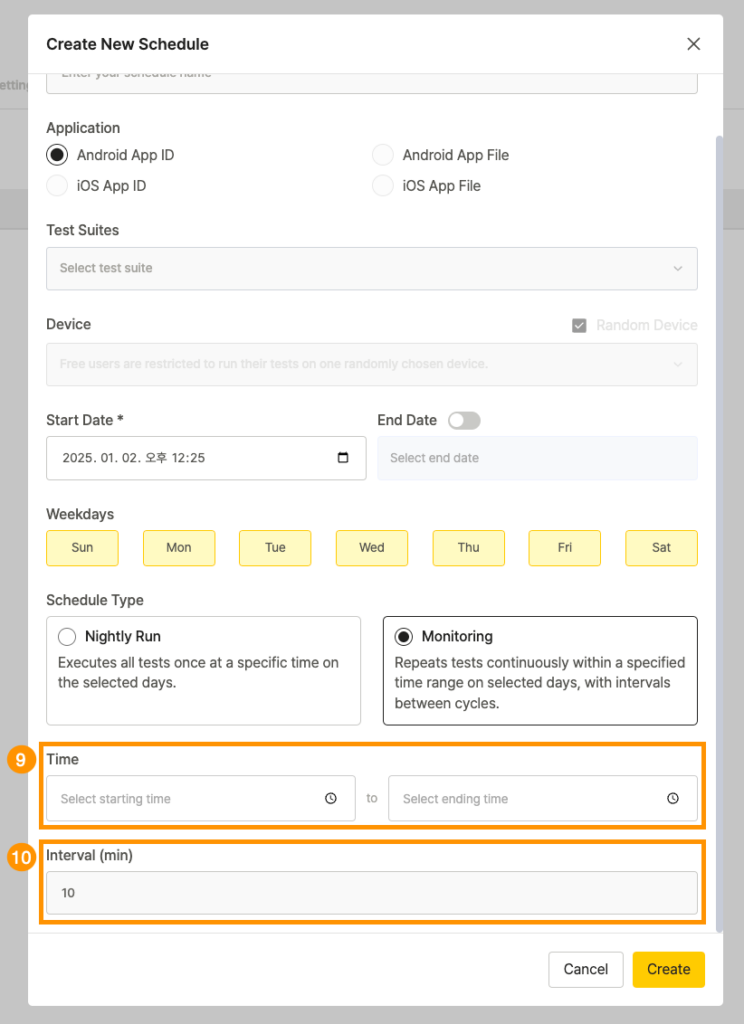This screenshot has height=1024, width=744.
Task: Toggle the Sun weekday button
Action: (82, 547)
